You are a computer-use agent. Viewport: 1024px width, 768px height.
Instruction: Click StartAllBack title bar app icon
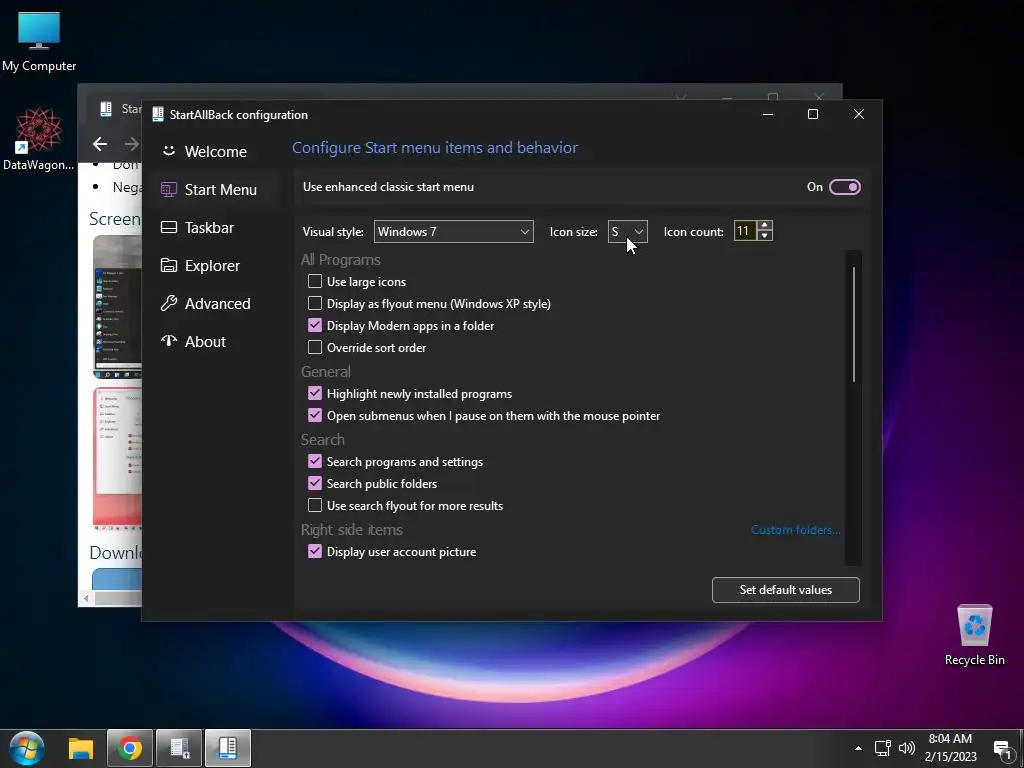click(x=157, y=114)
